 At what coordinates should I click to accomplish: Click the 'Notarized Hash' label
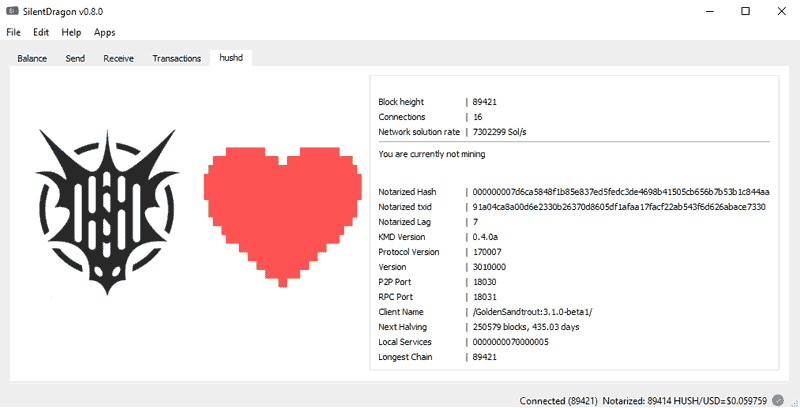click(x=407, y=192)
